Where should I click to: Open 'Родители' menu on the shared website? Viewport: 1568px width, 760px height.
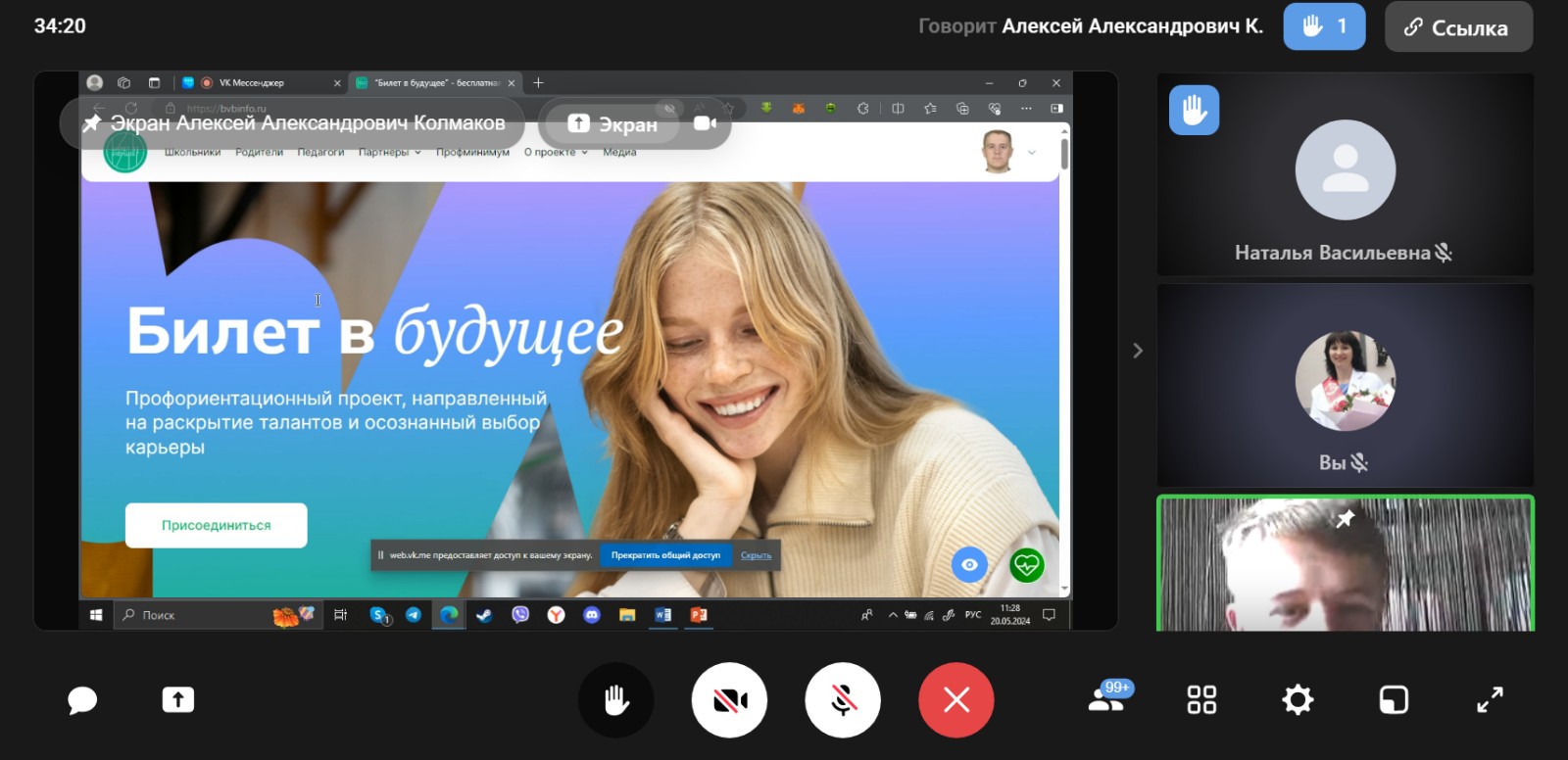click(x=259, y=153)
